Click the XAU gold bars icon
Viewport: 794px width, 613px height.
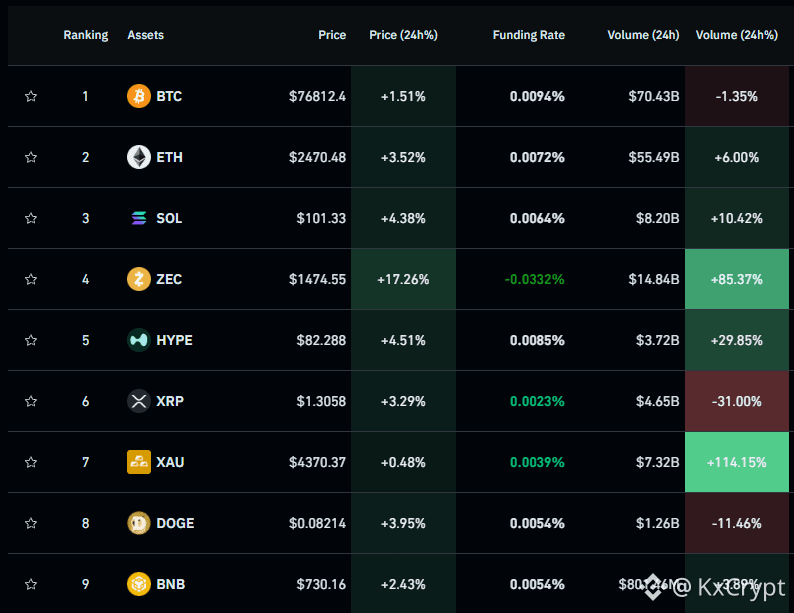(139, 462)
